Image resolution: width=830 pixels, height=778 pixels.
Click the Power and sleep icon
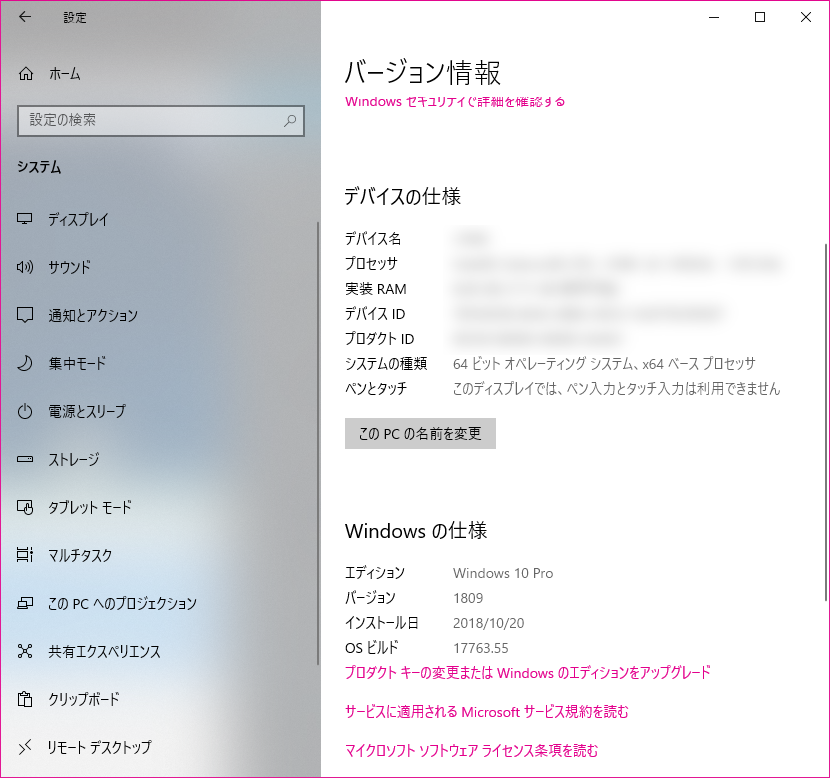26,411
